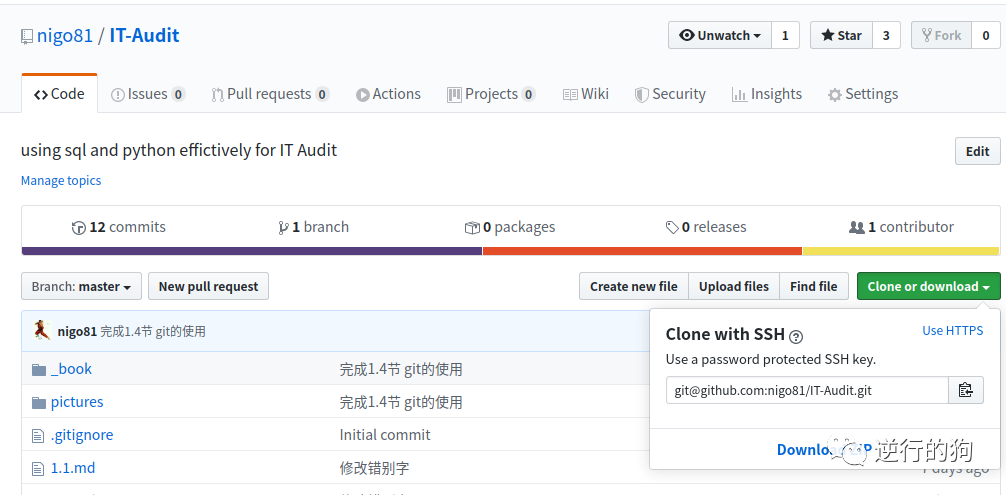View the 1 contributor link
The height and width of the screenshot is (495, 1006).
(x=901, y=227)
